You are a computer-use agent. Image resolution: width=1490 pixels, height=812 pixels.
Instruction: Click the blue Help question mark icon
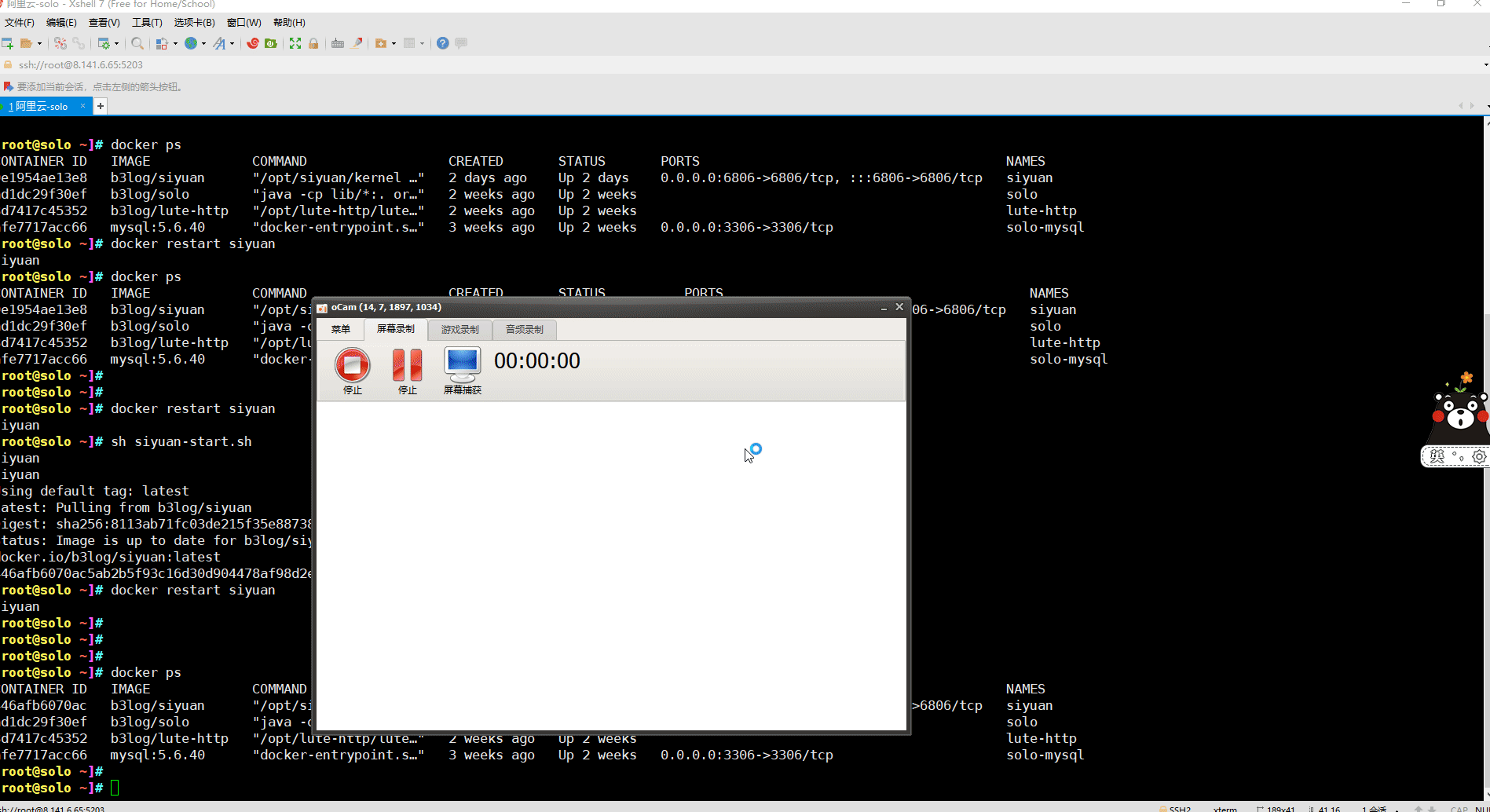(443, 43)
